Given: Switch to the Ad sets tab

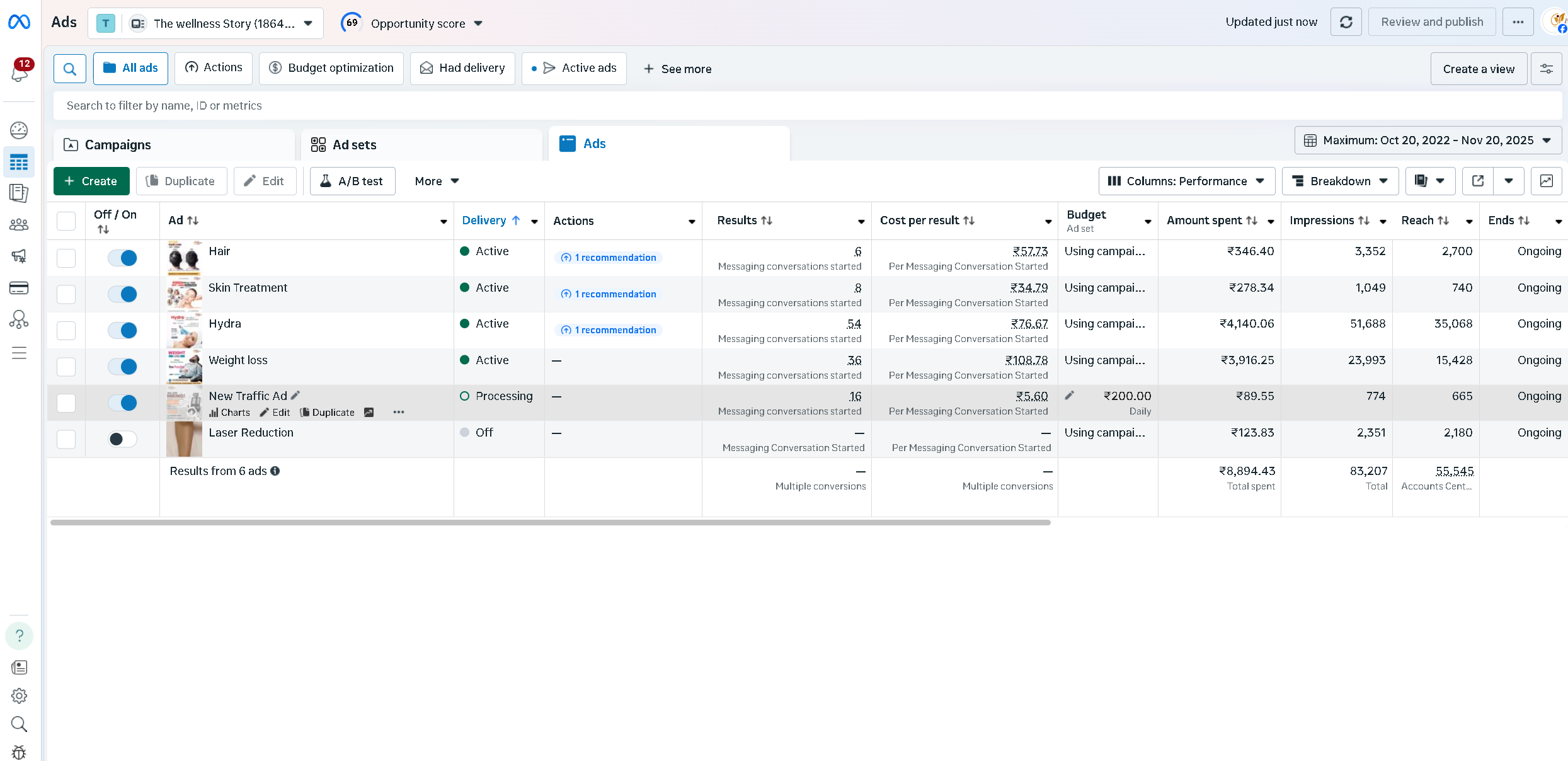Looking at the screenshot, I should click(x=354, y=145).
